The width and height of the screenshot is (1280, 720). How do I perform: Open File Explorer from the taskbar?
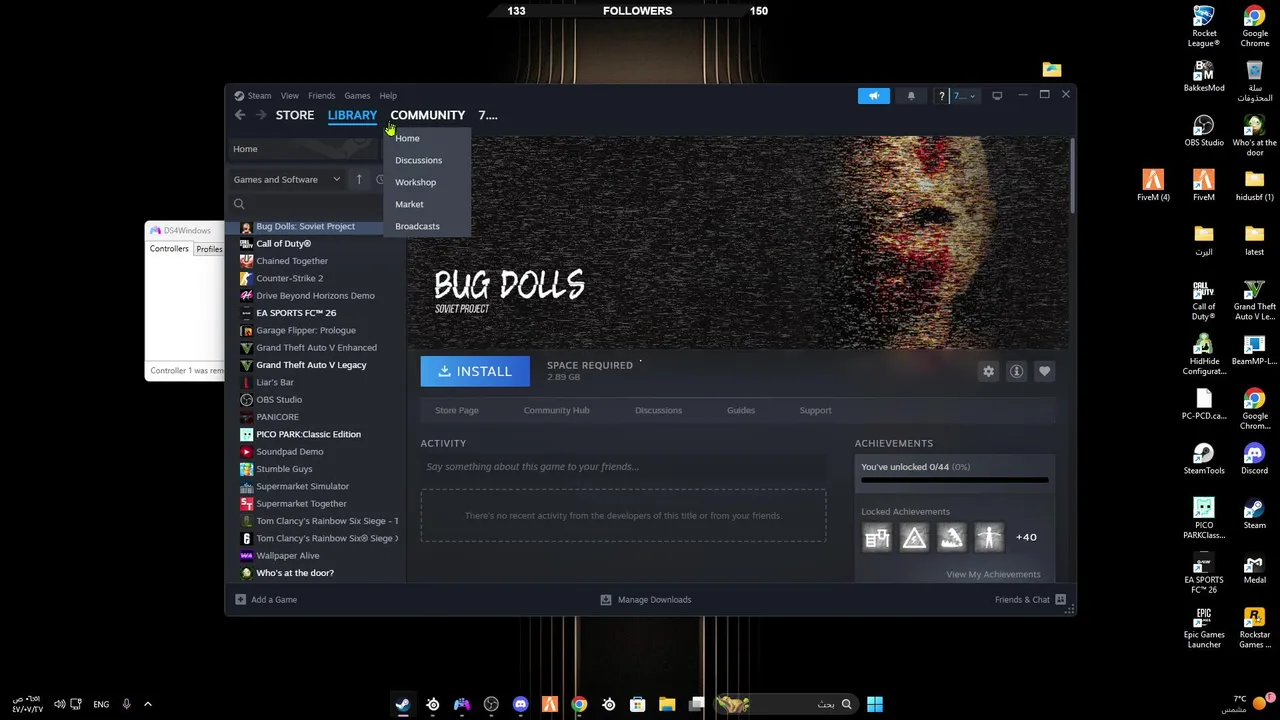[x=667, y=704]
